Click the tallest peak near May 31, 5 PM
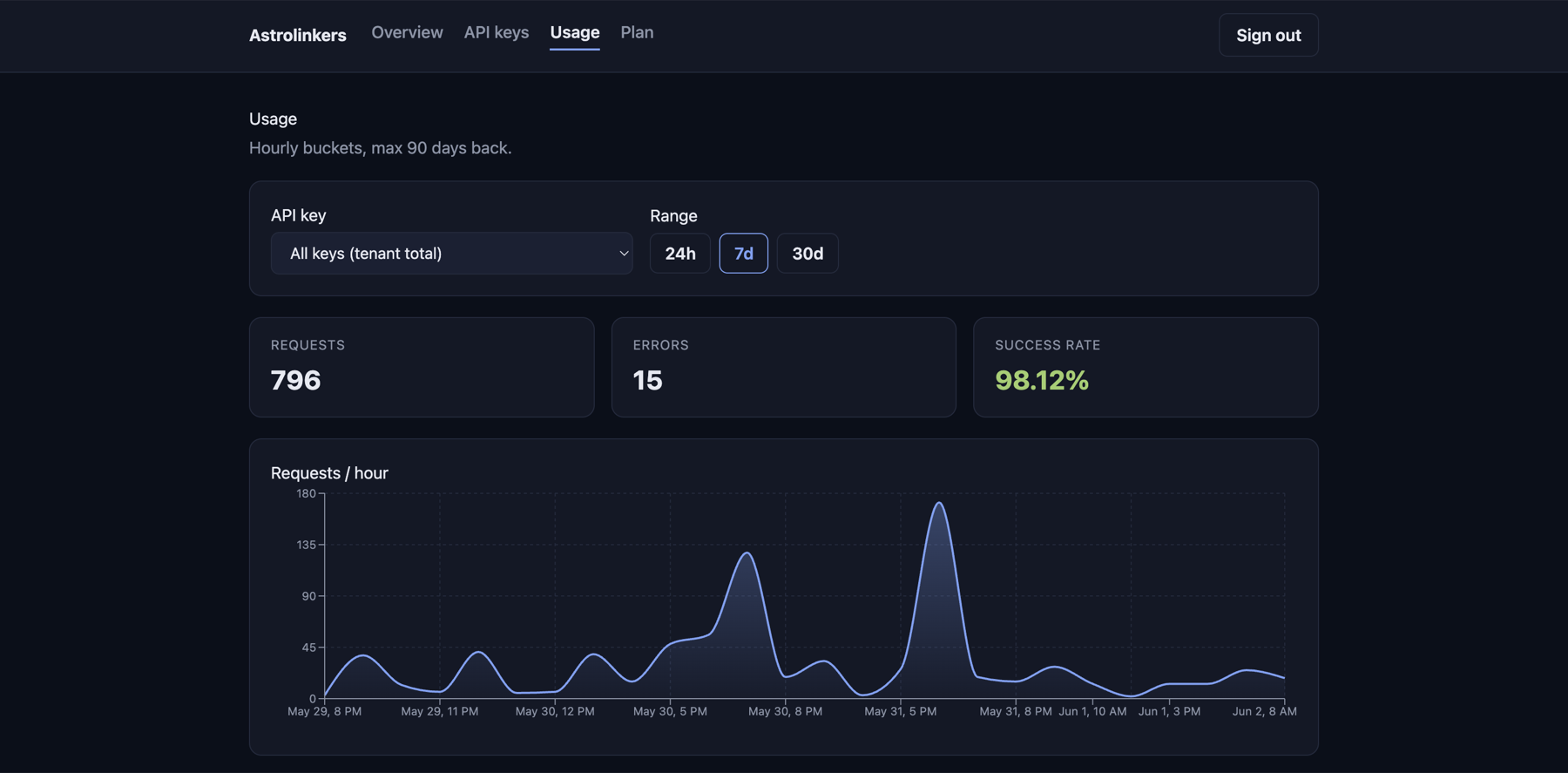Screen dimensions: 1568x773 tap(938, 503)
